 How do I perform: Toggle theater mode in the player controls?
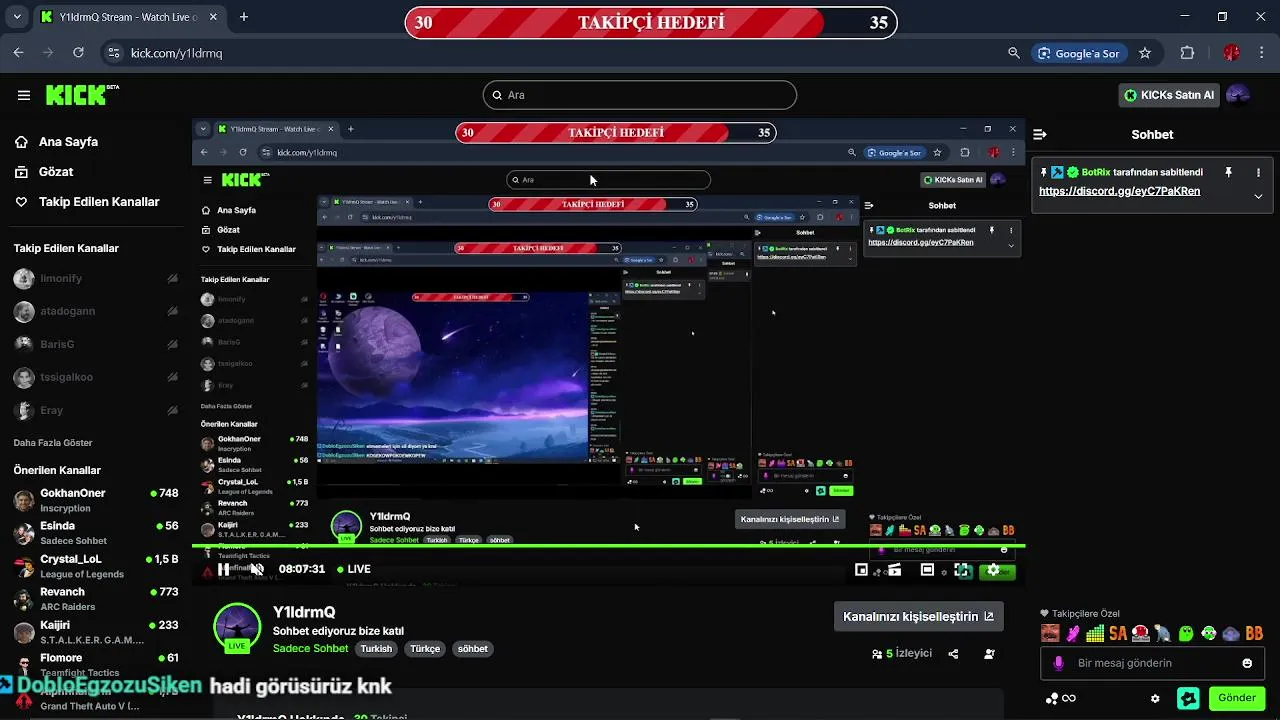pyautogui.click(x=927, y=570)
